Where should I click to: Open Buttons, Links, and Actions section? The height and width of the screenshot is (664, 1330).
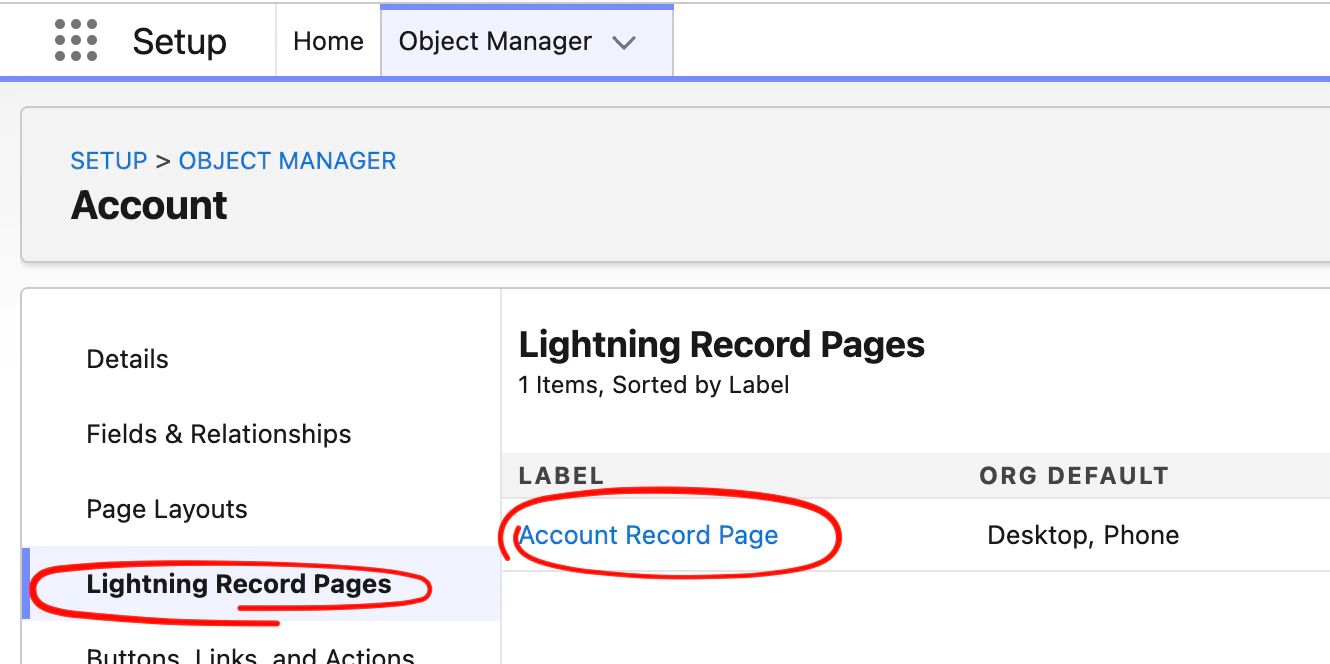pyautogui.click(x=251, y=655)
